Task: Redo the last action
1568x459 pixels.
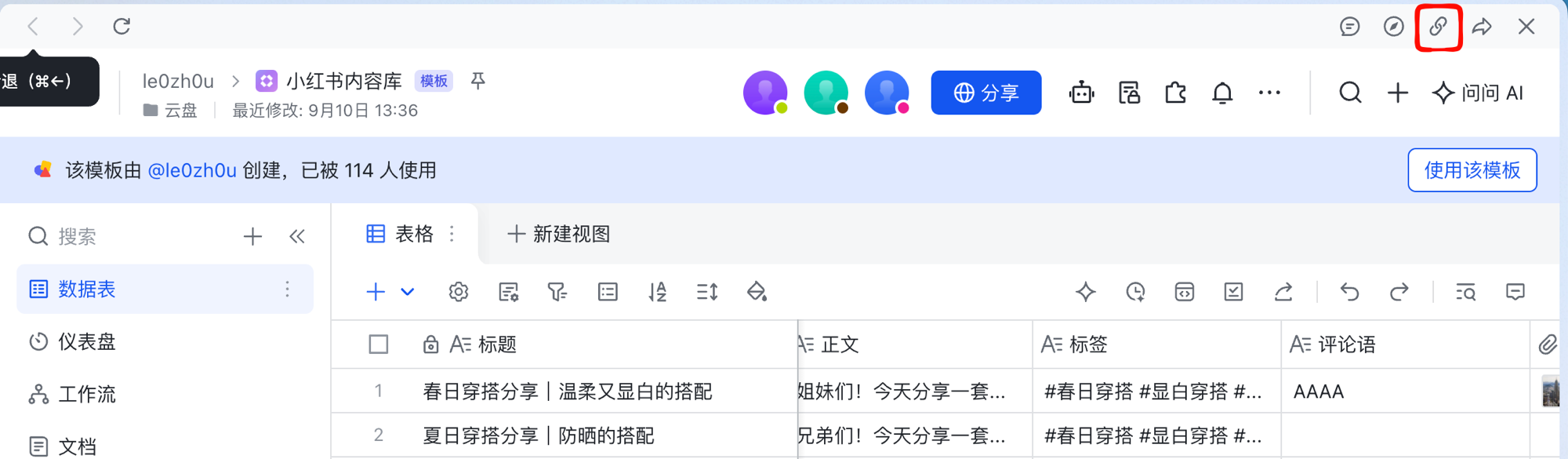Action: click(1399, 292)
